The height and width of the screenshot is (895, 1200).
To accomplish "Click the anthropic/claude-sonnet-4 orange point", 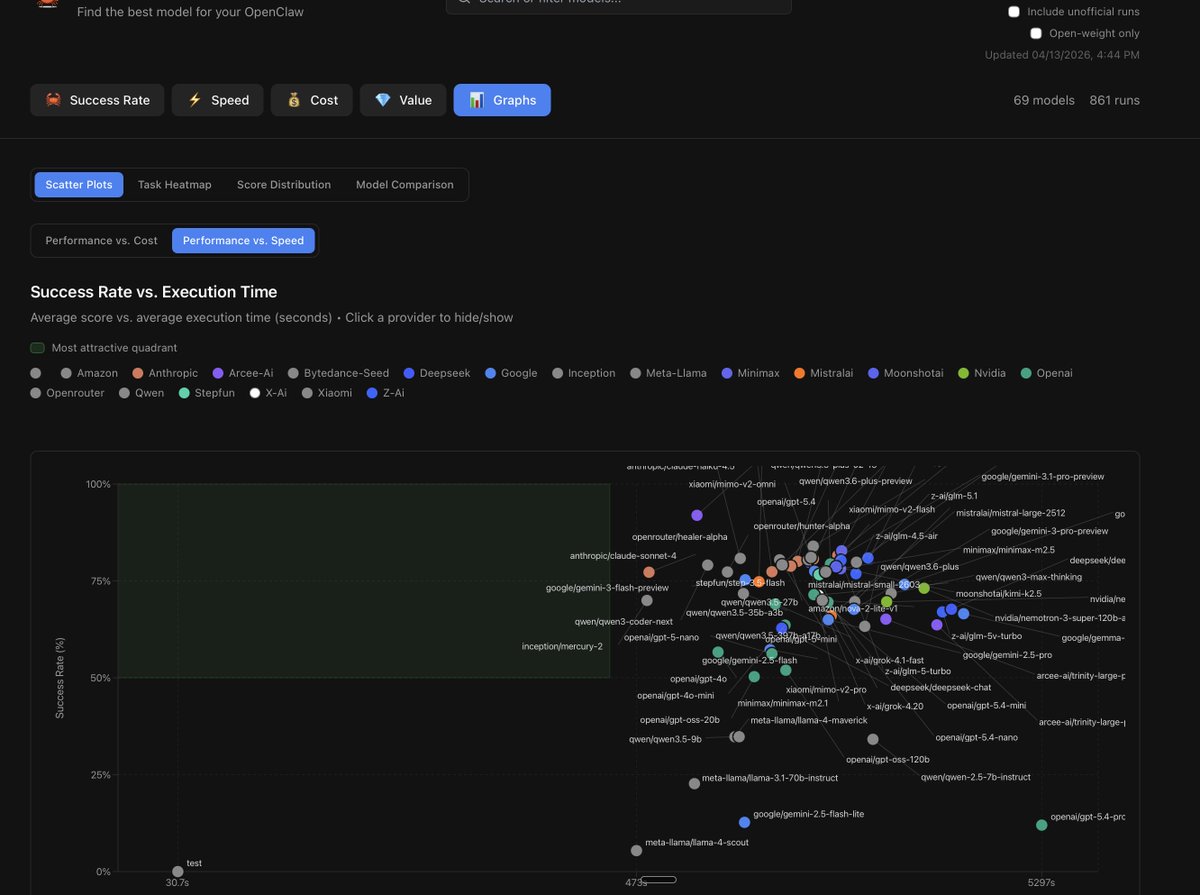I will 649,572.
